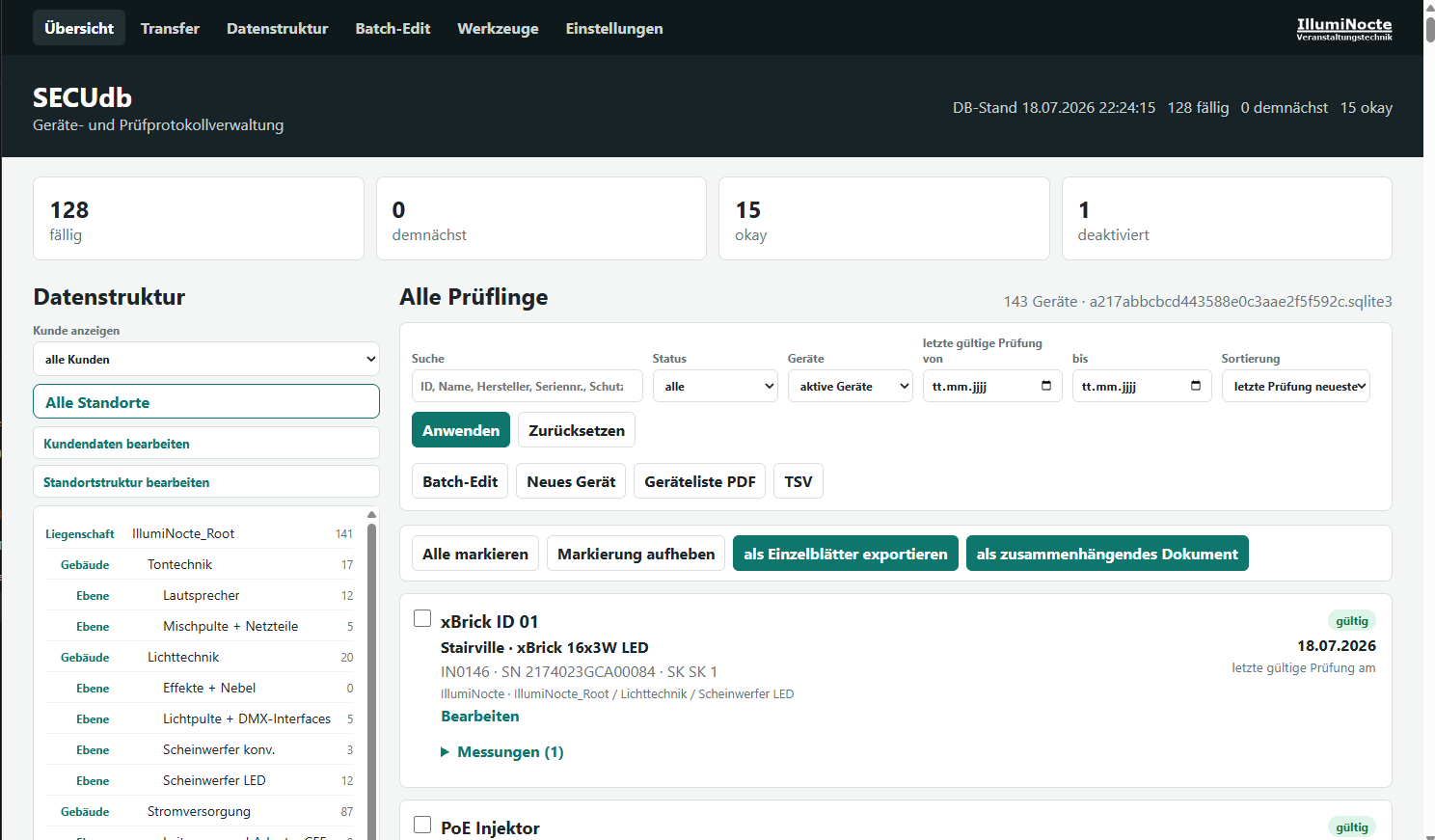Click the Bearbeiten link for xBrick ID 01
Image resolution: width=1435 pixels, height=840 pixels.
(480, 716)
